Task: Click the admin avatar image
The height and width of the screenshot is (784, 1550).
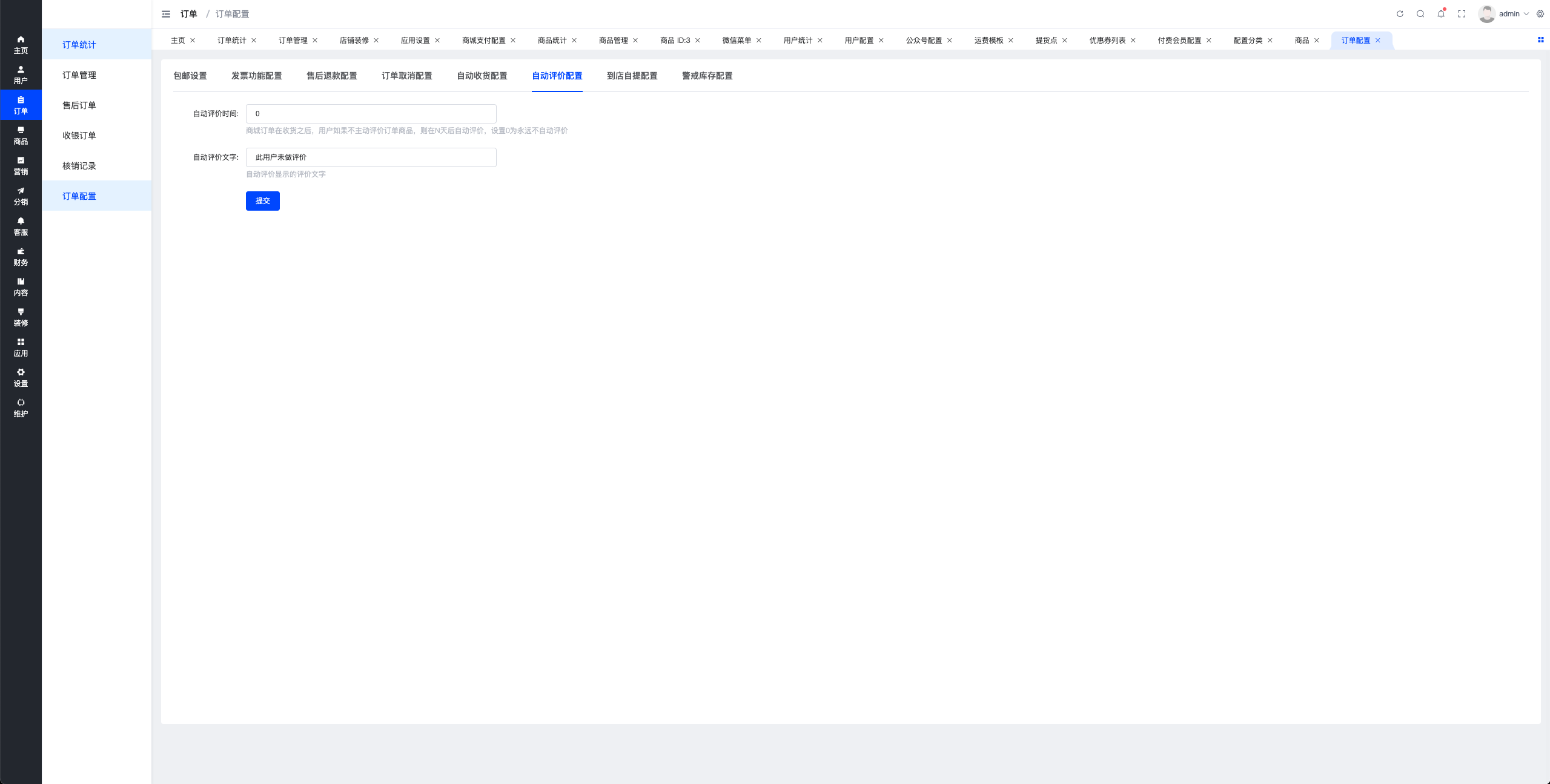Action: (x=1486, y=14)
